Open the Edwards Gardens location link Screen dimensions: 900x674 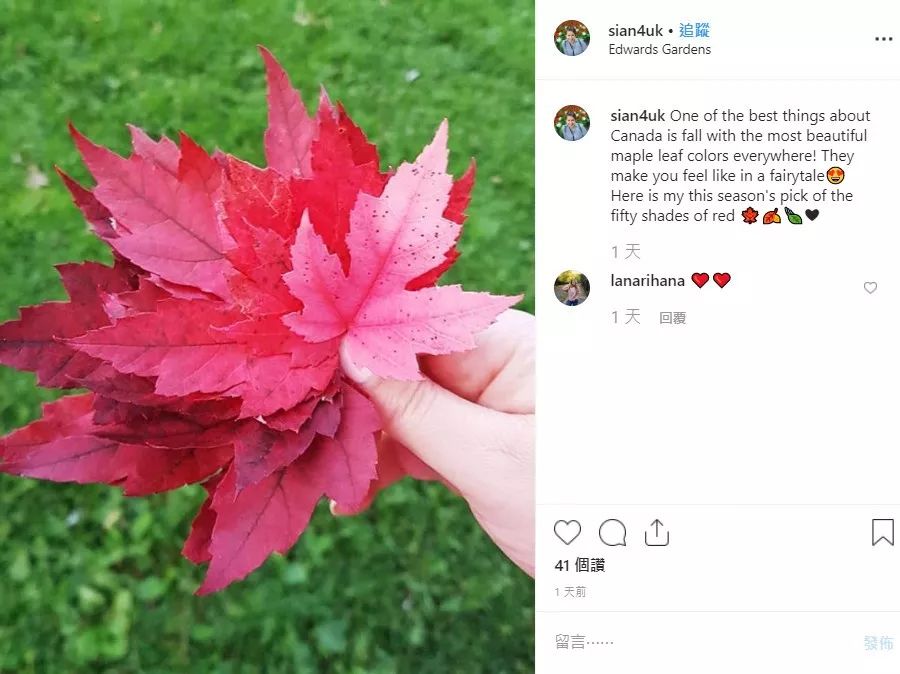point(660,49)
